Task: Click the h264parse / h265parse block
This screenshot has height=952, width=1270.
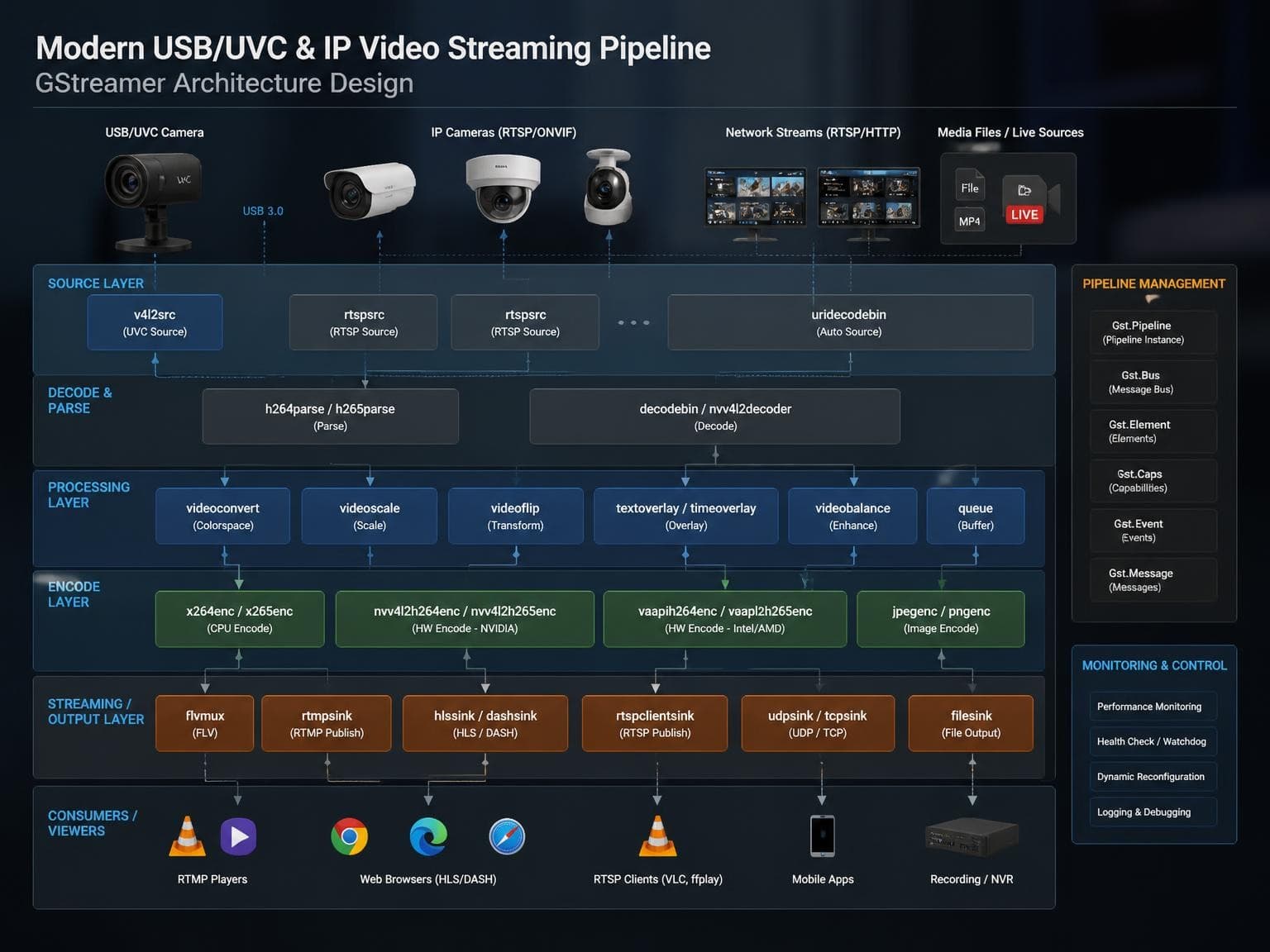Action: (330, 416)
